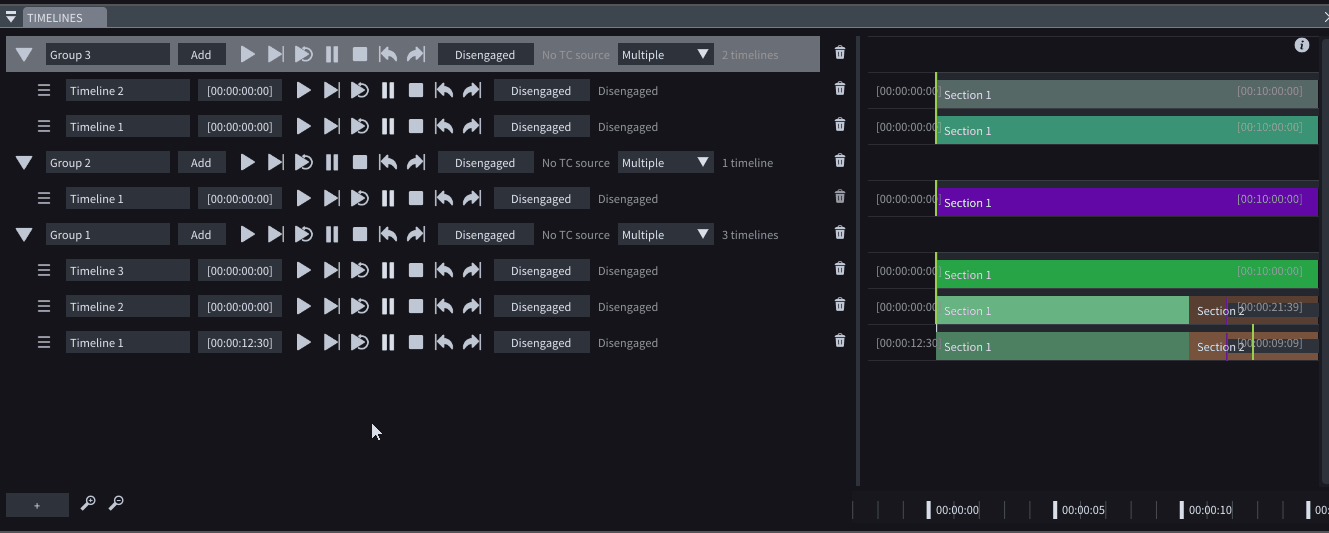
Task: Collapse the Group 1 disclosure triangle
Action: pos(24,235)
